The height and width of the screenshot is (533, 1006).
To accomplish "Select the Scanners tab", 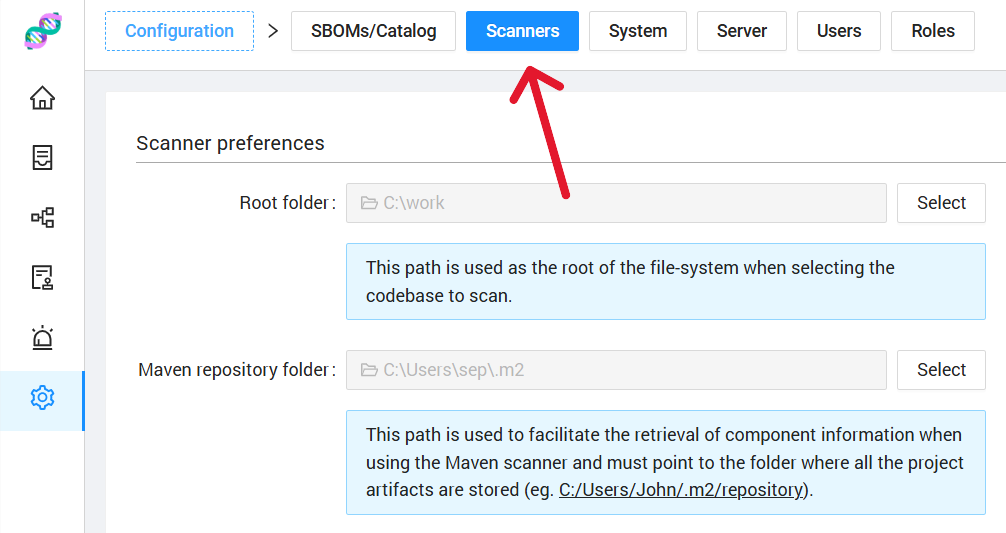I will 522,31.
